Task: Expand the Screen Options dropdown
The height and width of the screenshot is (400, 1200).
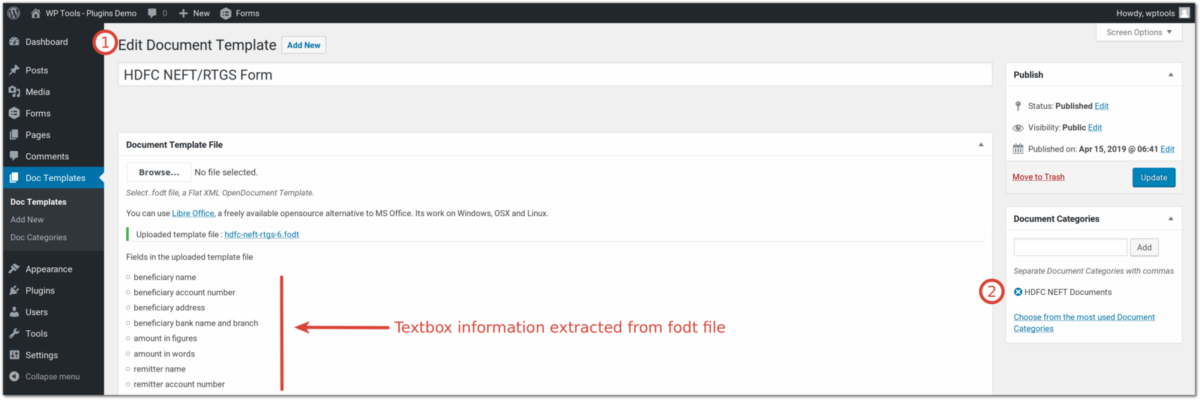Action: tap(1138, 32)
